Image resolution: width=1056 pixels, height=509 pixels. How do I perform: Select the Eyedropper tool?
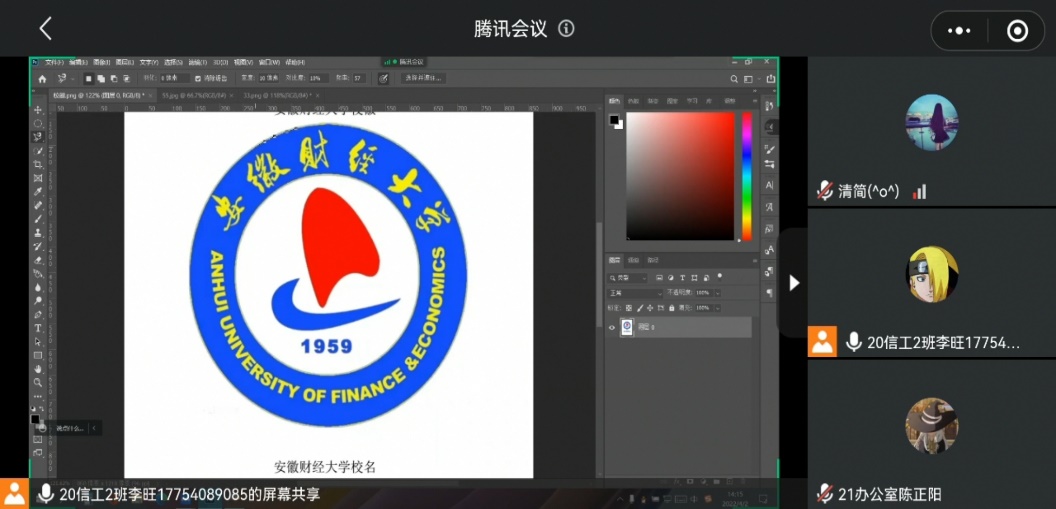pyautogui.click(x=38, y=192)
